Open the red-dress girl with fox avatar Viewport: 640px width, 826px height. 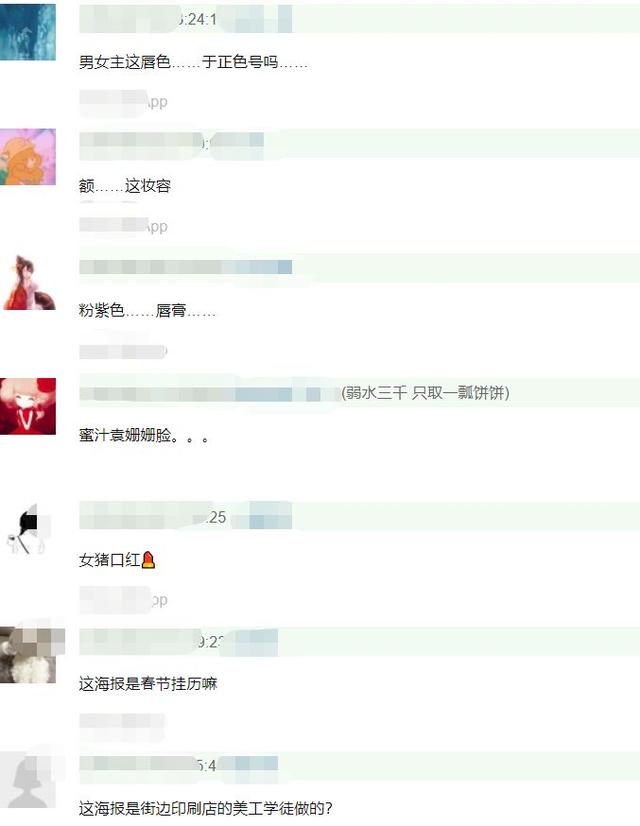[28, 282]
